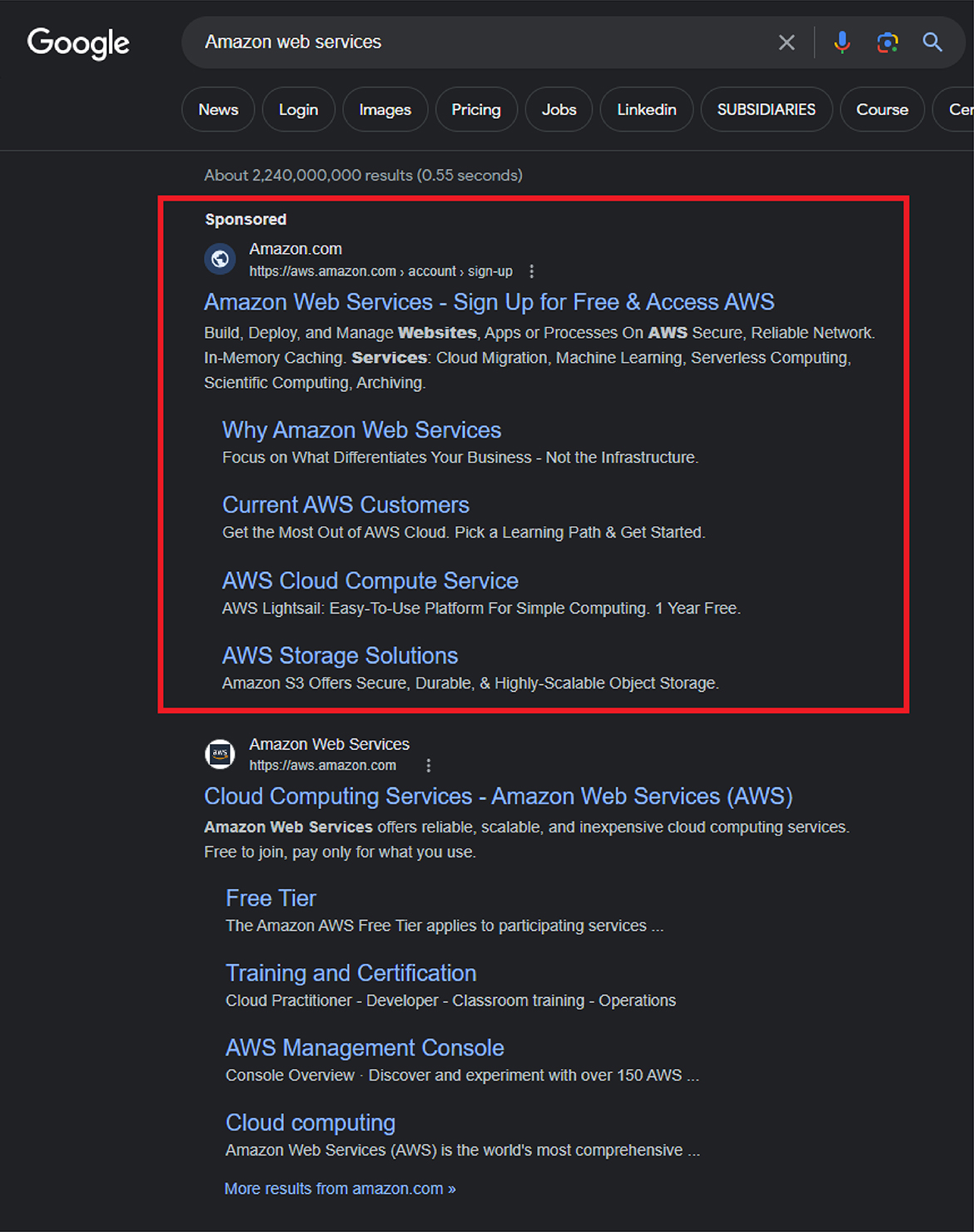
Task: Click snippet 'The Amazon AWS Free Tier applies'
Action: pos(445,926)
